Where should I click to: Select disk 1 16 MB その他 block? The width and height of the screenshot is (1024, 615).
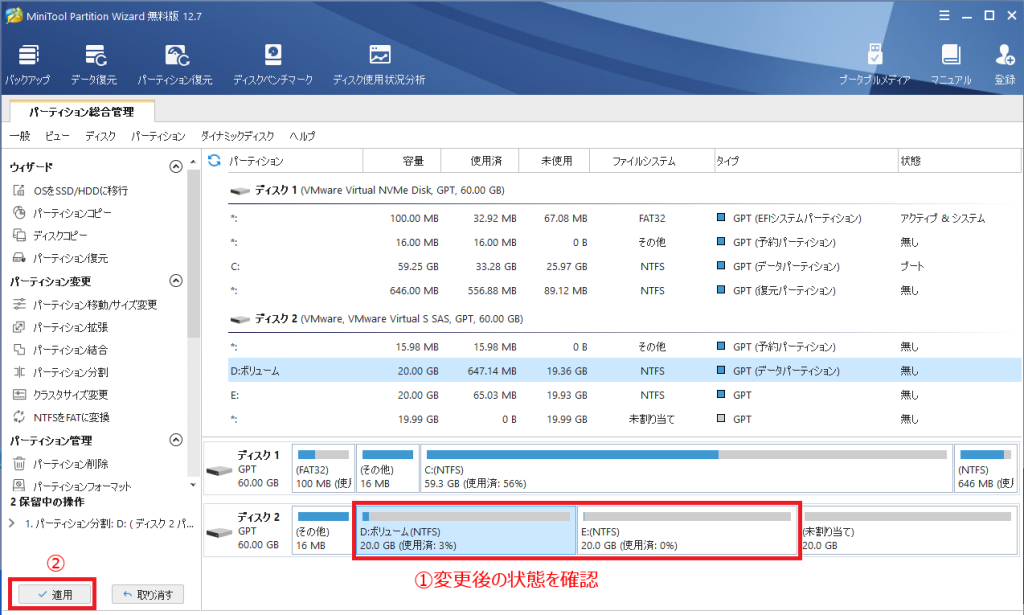tap(387, 468)
